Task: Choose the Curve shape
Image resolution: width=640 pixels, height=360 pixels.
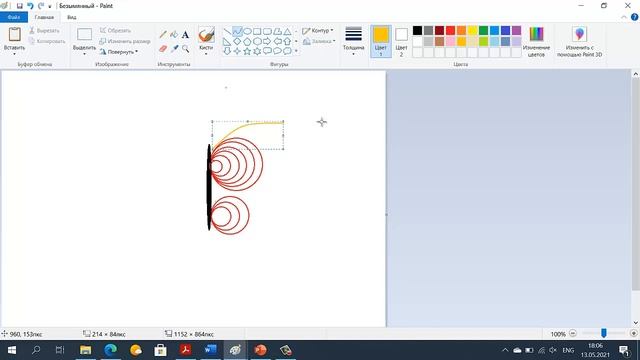Action: [x=237, y=31]
